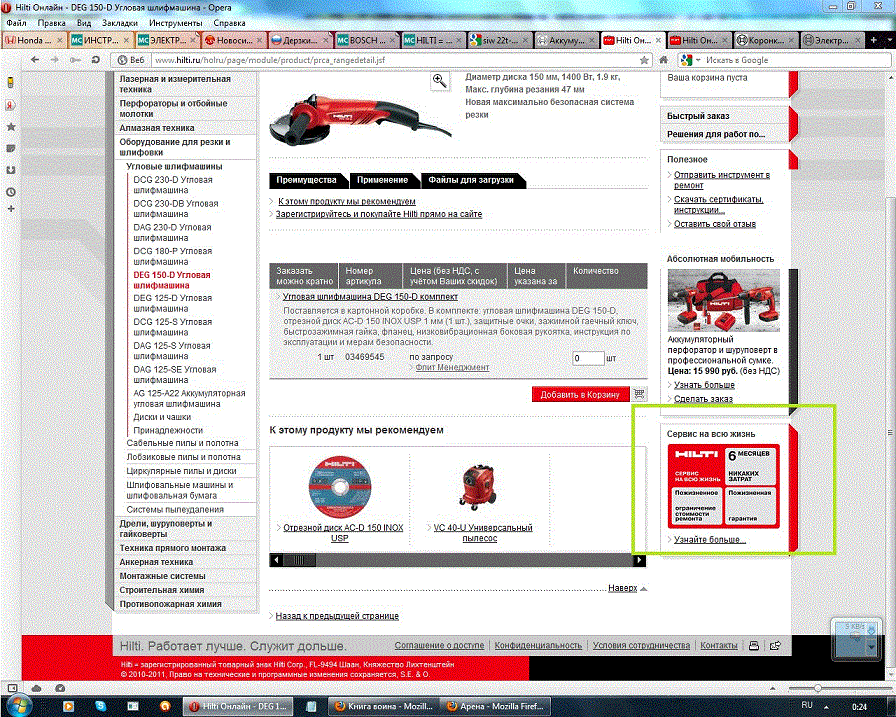Click Добавить в Корзину button
The height and width of the screenshot is (717, 896).
pyautogui.click(x=580, y=394)
